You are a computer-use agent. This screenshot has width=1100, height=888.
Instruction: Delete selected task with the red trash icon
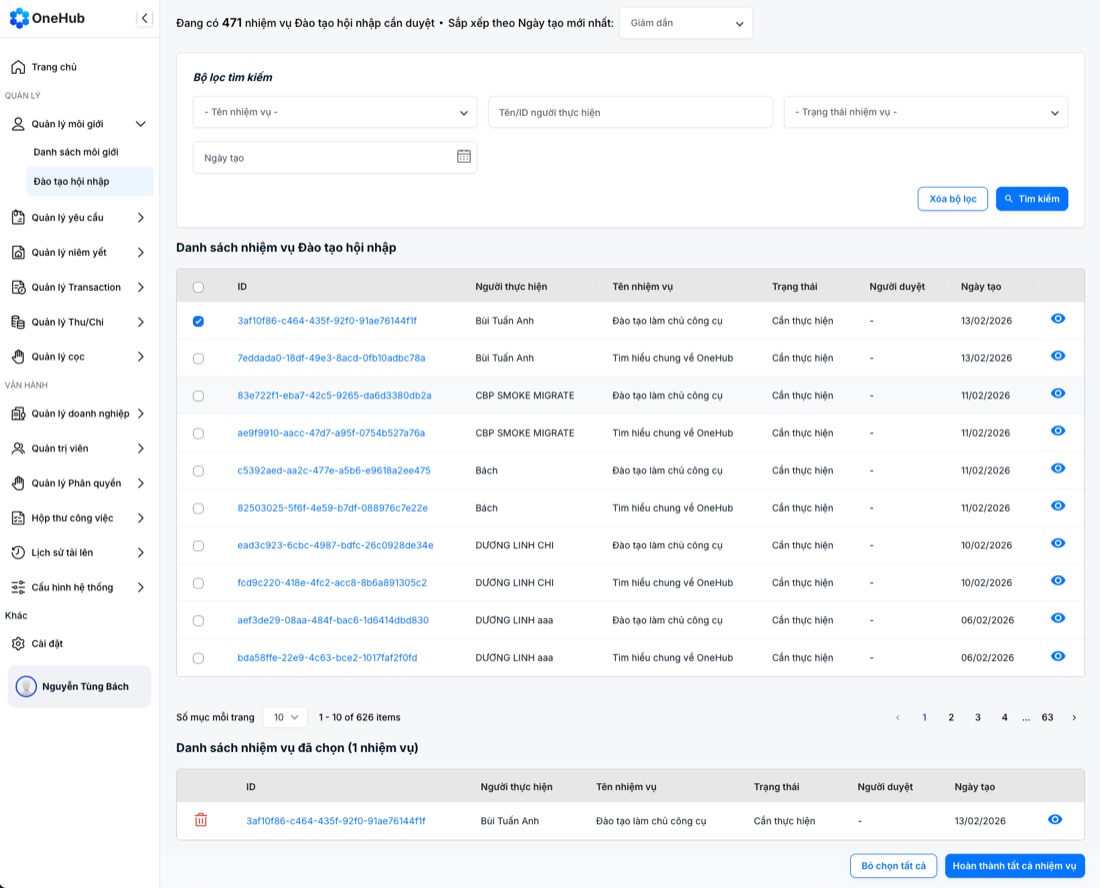[x=201, y=819]
